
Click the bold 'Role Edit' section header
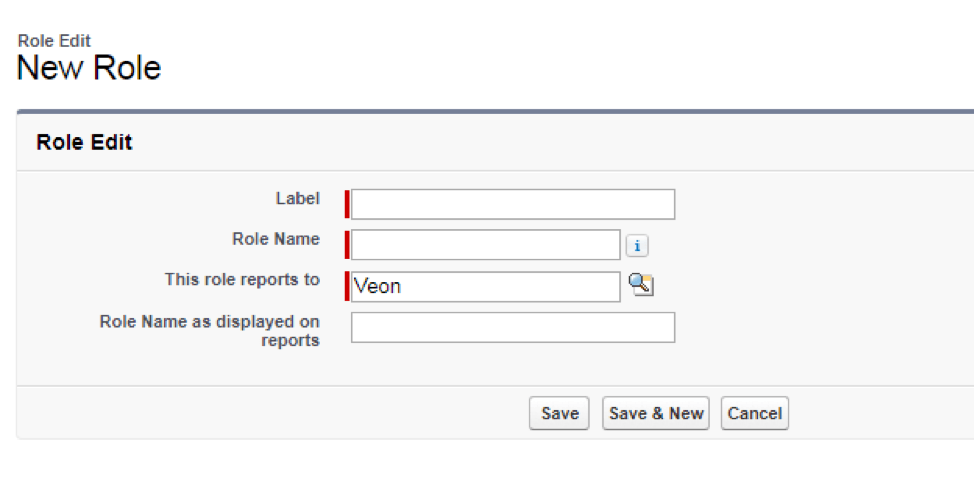coord(84,142)
